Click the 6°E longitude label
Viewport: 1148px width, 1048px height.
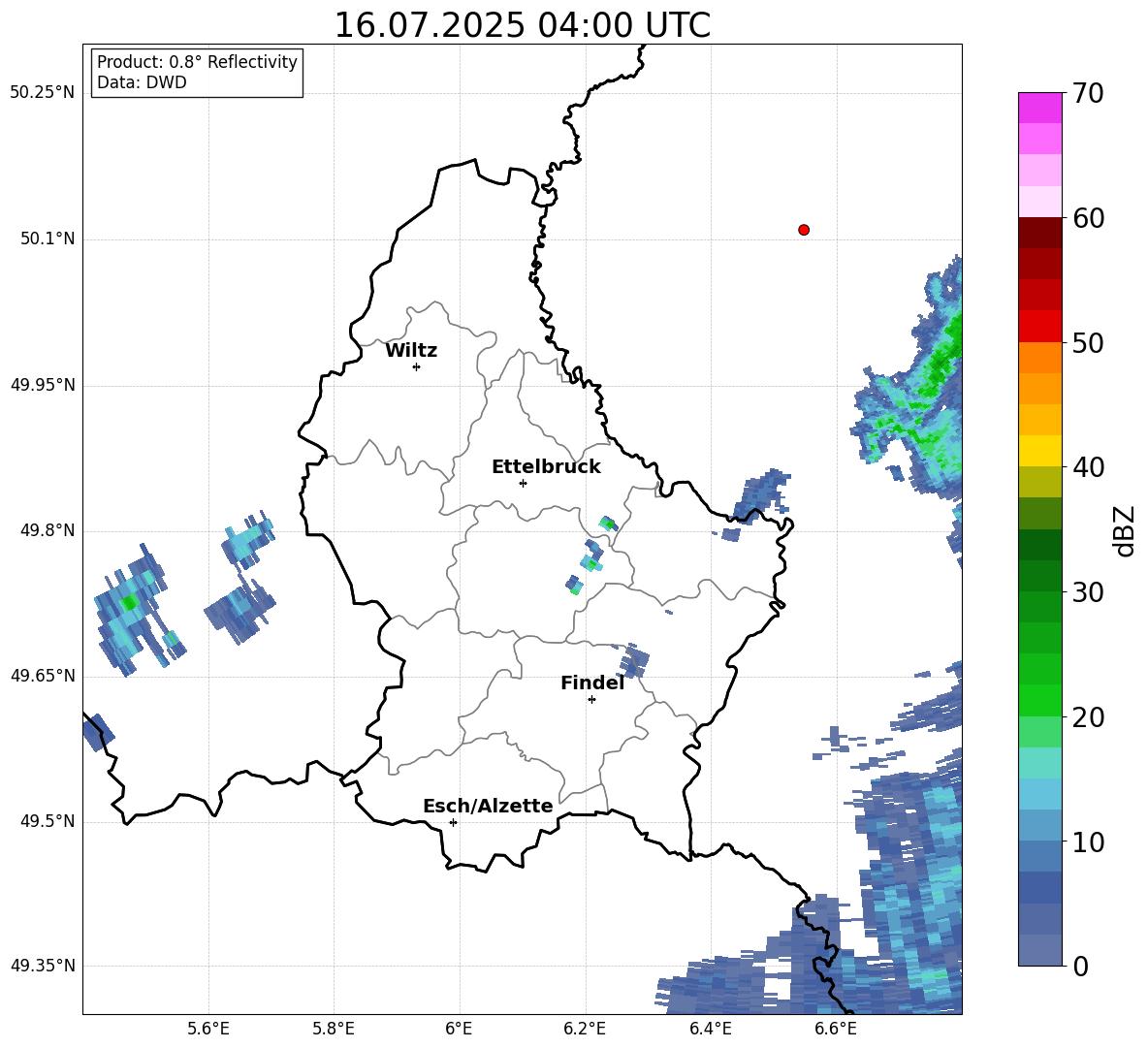(459, 1029)
